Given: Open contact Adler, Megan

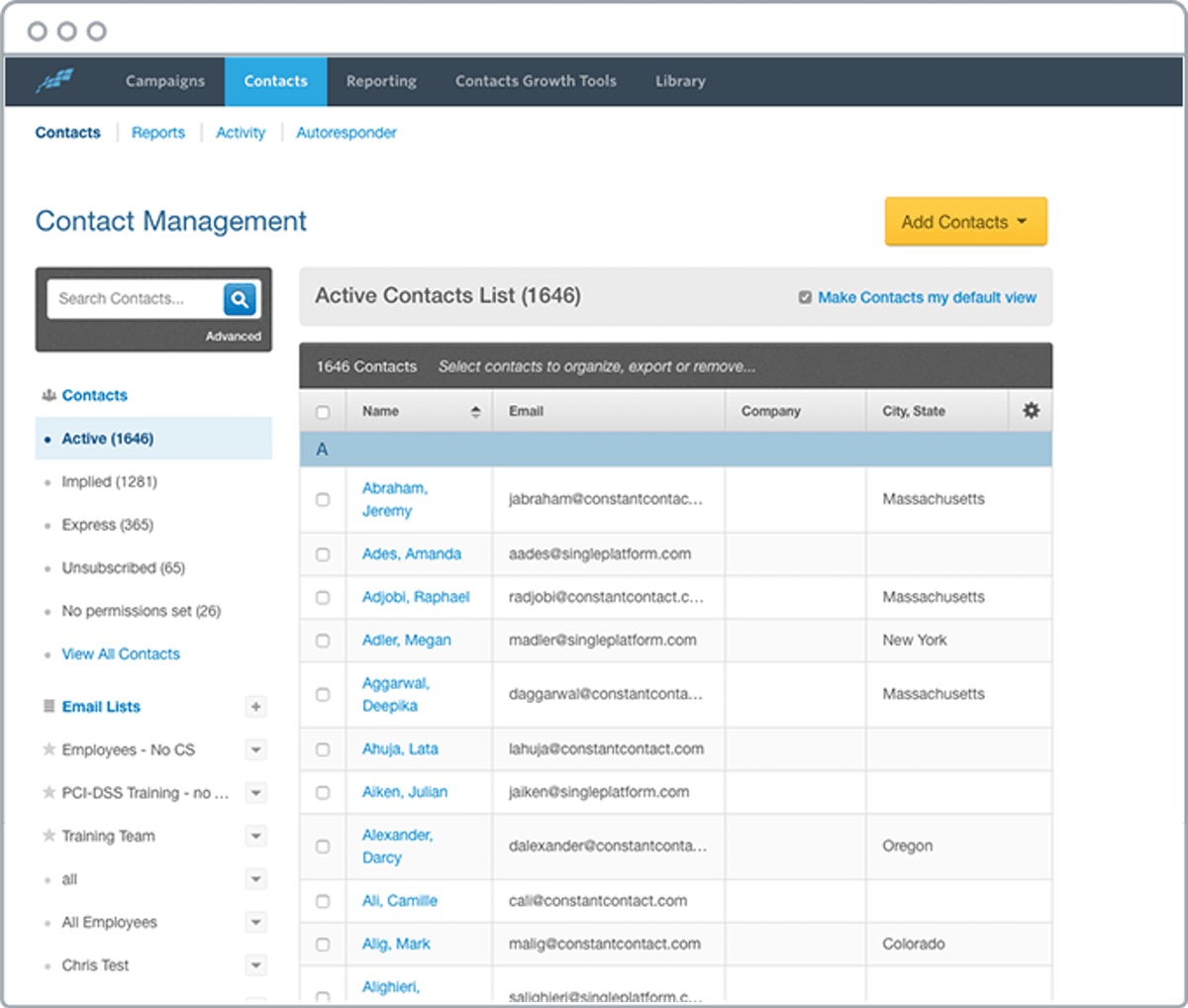Looking at the screenshot, I should coord(406,641).
